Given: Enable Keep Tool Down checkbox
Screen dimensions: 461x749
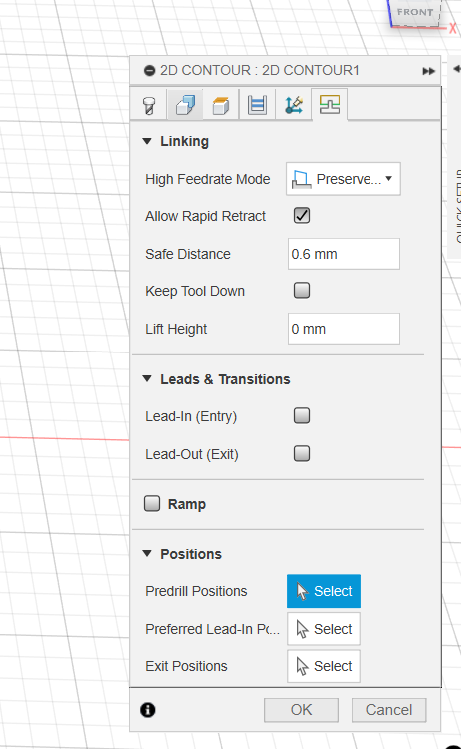Looking at the screenshot, I should click(302, 290).
